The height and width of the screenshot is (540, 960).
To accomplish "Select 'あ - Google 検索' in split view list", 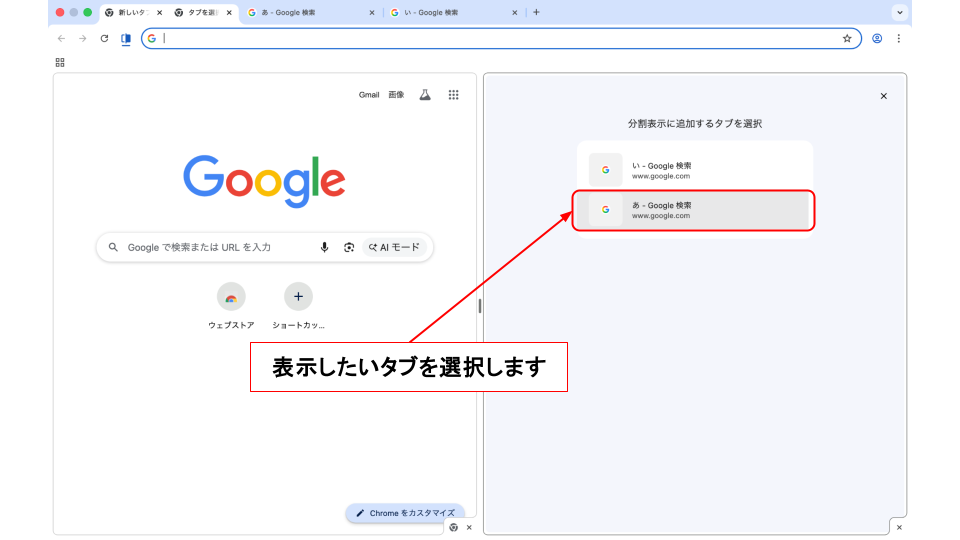I will tap(692, 210).
